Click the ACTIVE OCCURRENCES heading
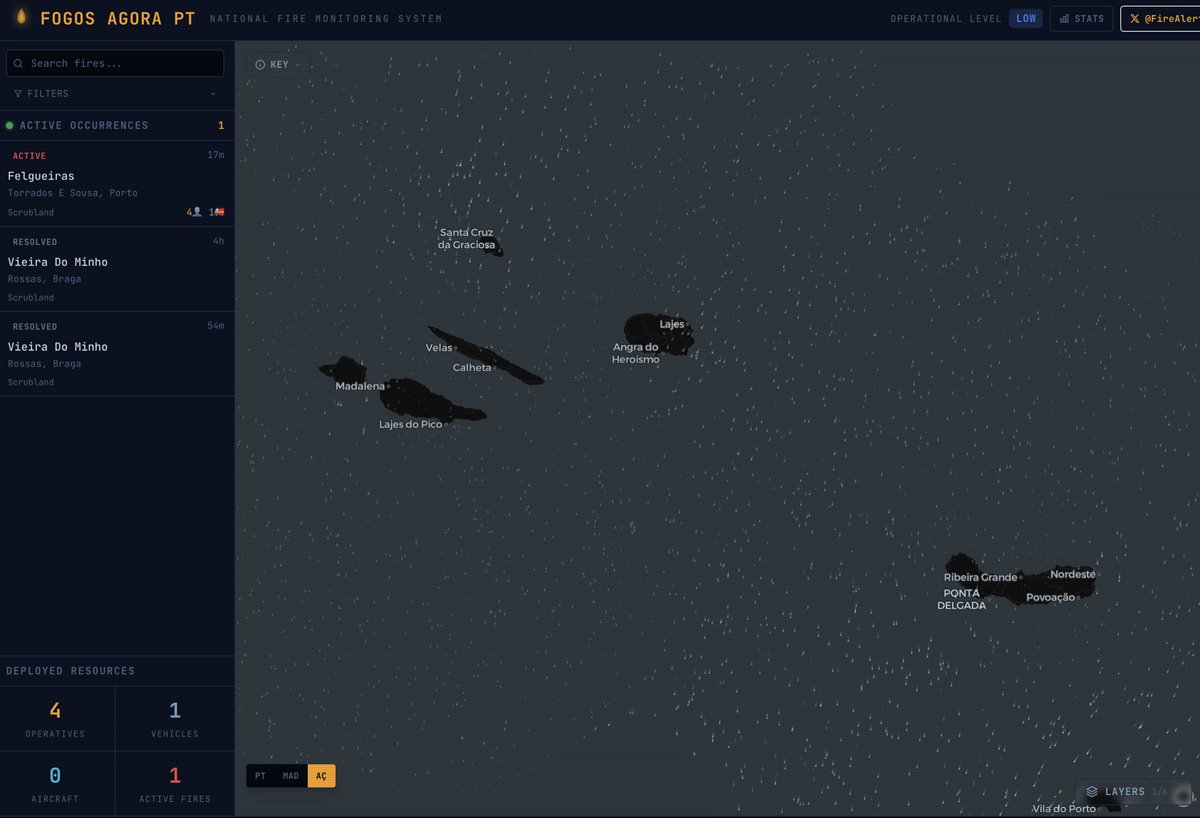This screenshot has width=1200, height=818. click(x=84, y=125)
